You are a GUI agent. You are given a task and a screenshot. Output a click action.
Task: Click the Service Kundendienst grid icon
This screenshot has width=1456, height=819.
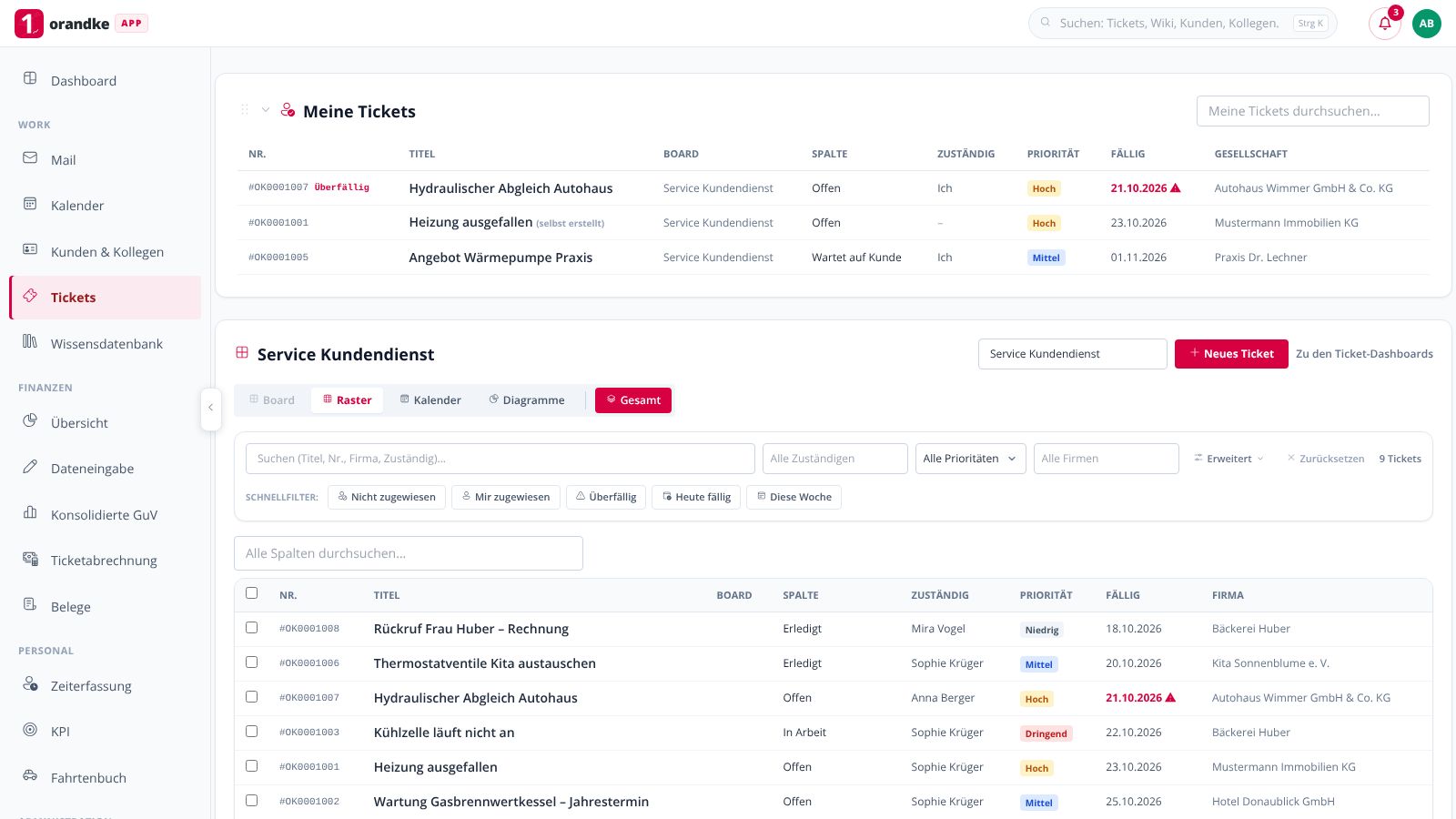pyautogui.click(x=242, y=353)
